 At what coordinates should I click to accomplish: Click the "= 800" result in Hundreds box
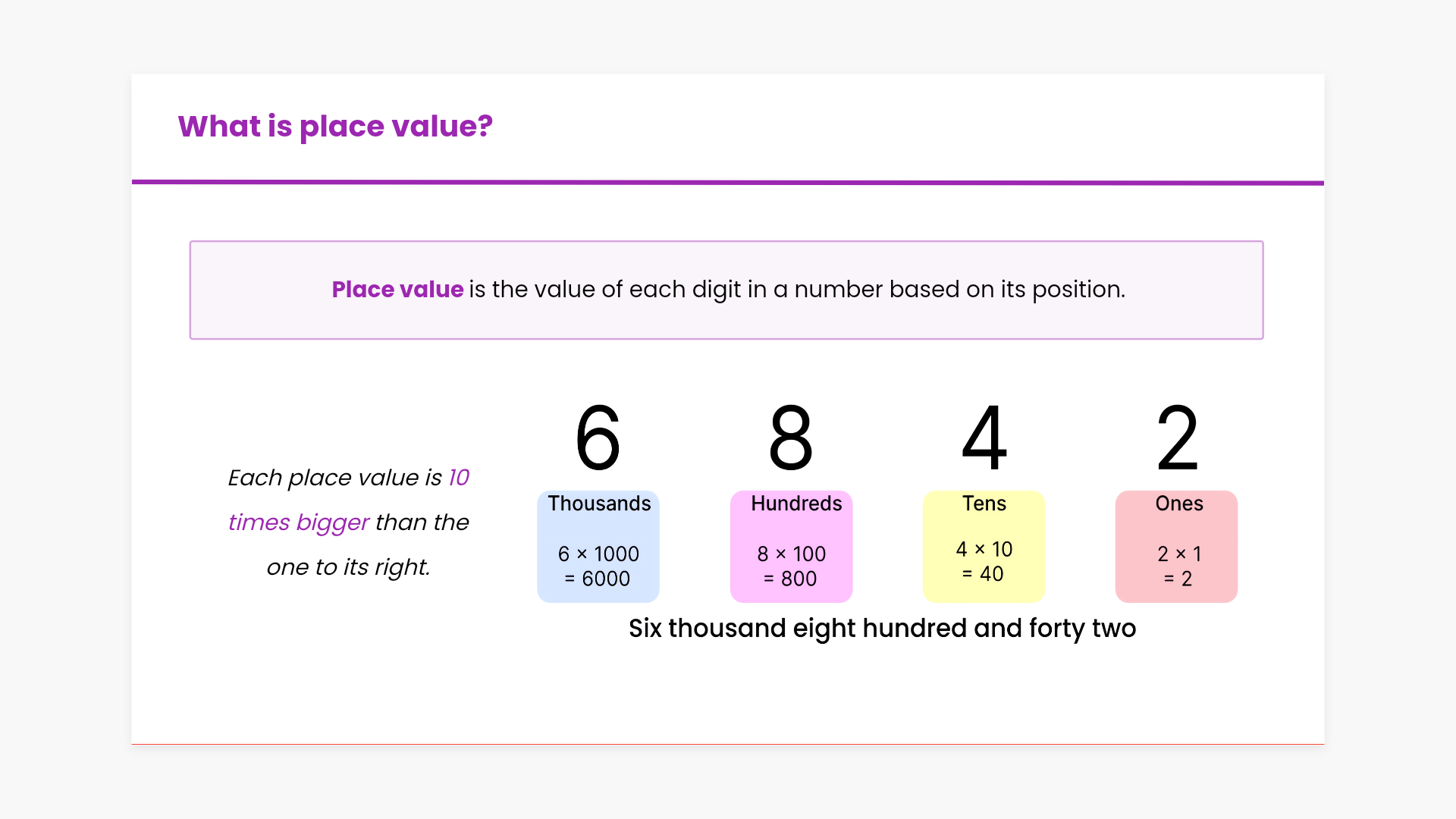point(790,579)
